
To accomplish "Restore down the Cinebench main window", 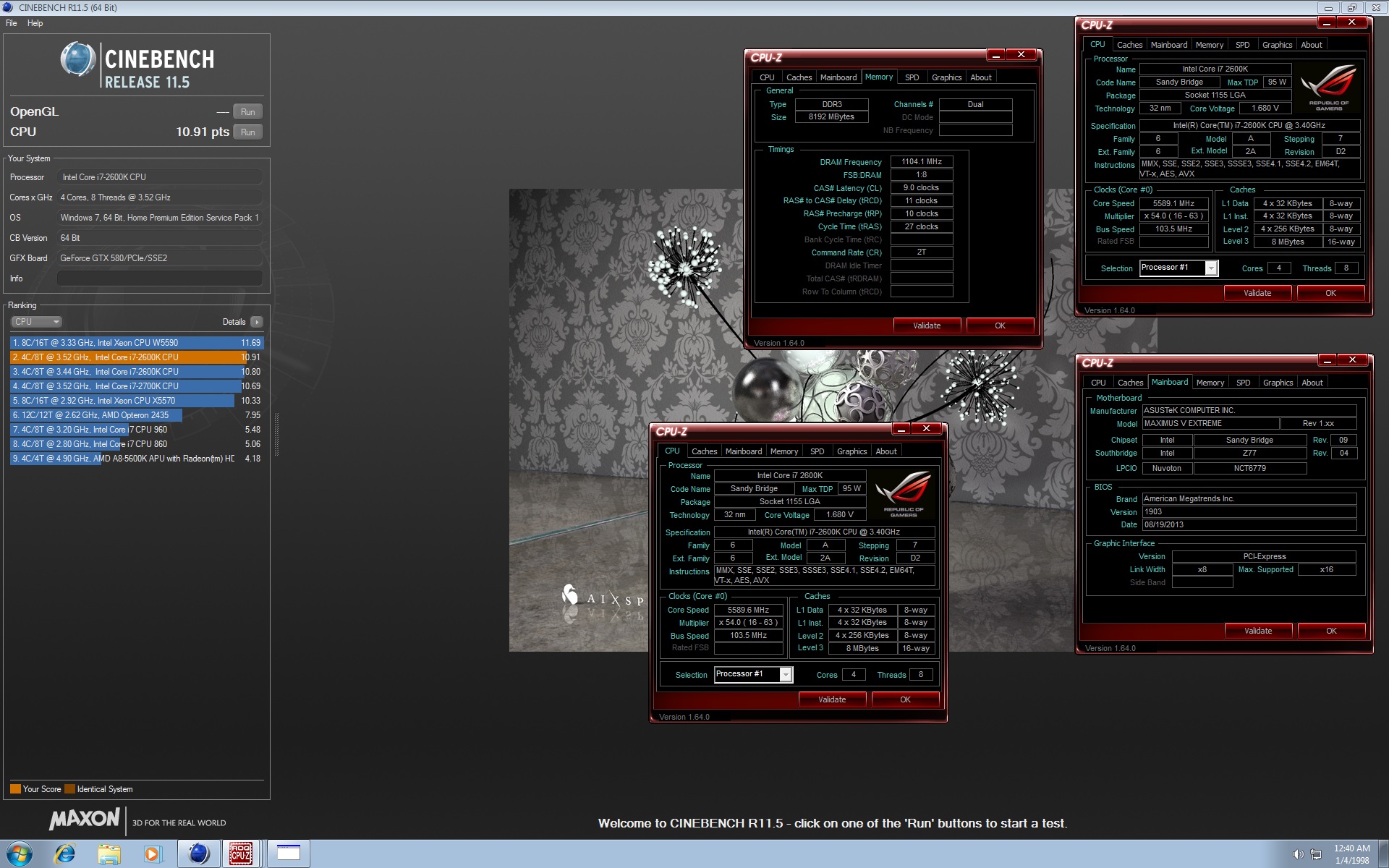I will pyautogui.click(x=1351, y=8).
